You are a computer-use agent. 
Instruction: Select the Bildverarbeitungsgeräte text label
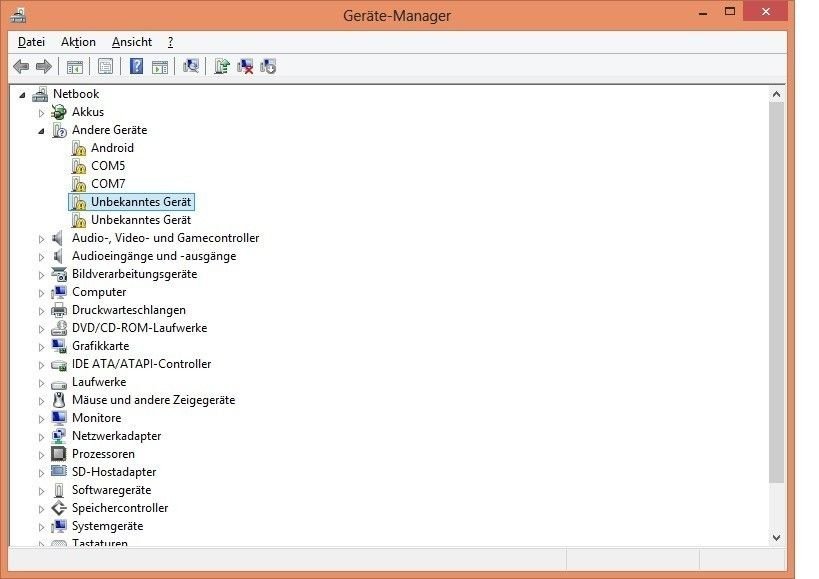pyautogui.click(x=134, y=274)
